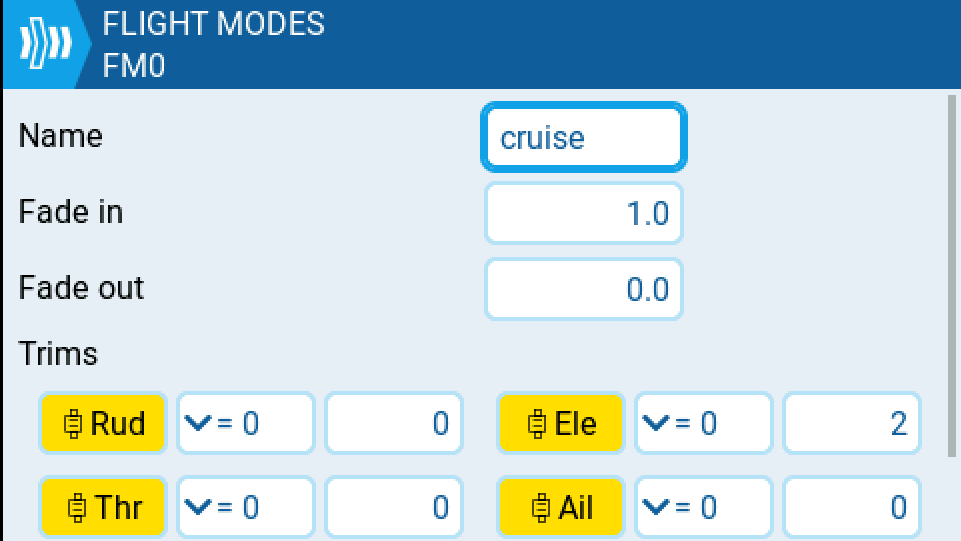Select the Fade out value field
The image size is (961, 541).
click(x=584, y=289)
